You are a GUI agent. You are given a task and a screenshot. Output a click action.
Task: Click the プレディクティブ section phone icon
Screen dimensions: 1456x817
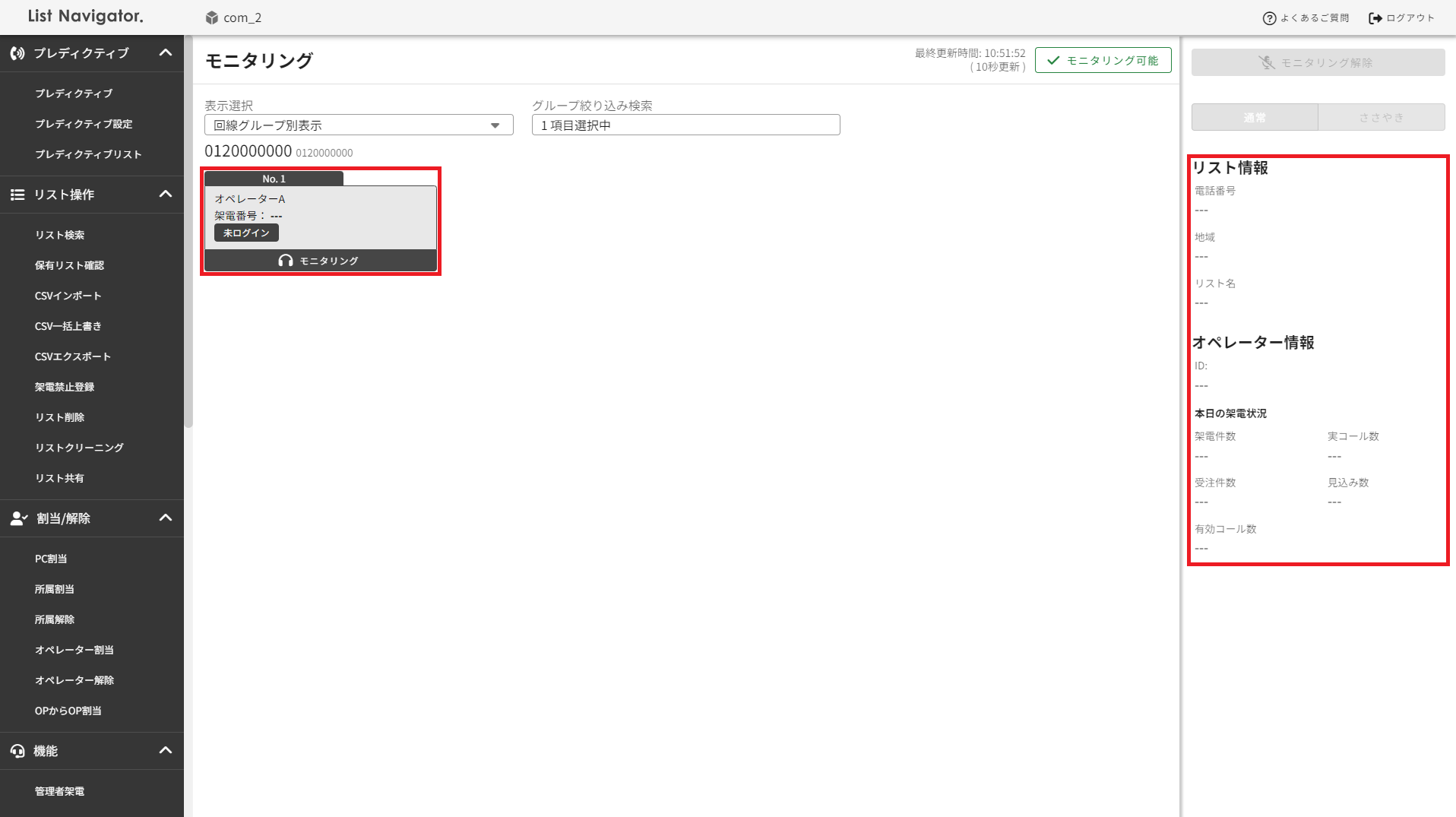(17, 53)
